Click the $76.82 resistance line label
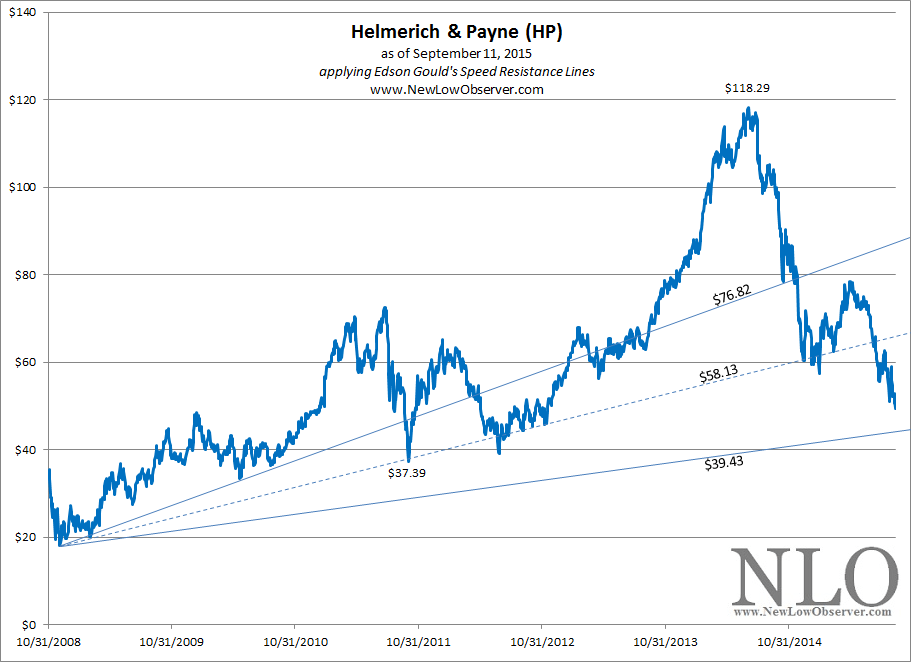The height and width of the screenshot is (662, 911). (732, 295)
